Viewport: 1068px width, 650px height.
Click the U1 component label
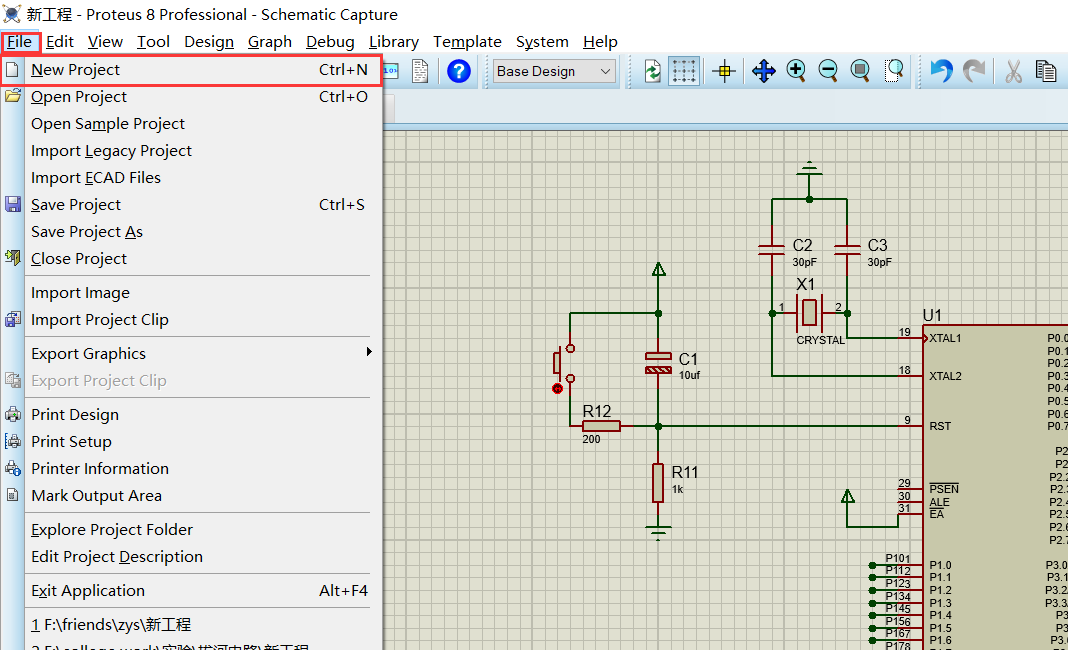pos(932,315)
